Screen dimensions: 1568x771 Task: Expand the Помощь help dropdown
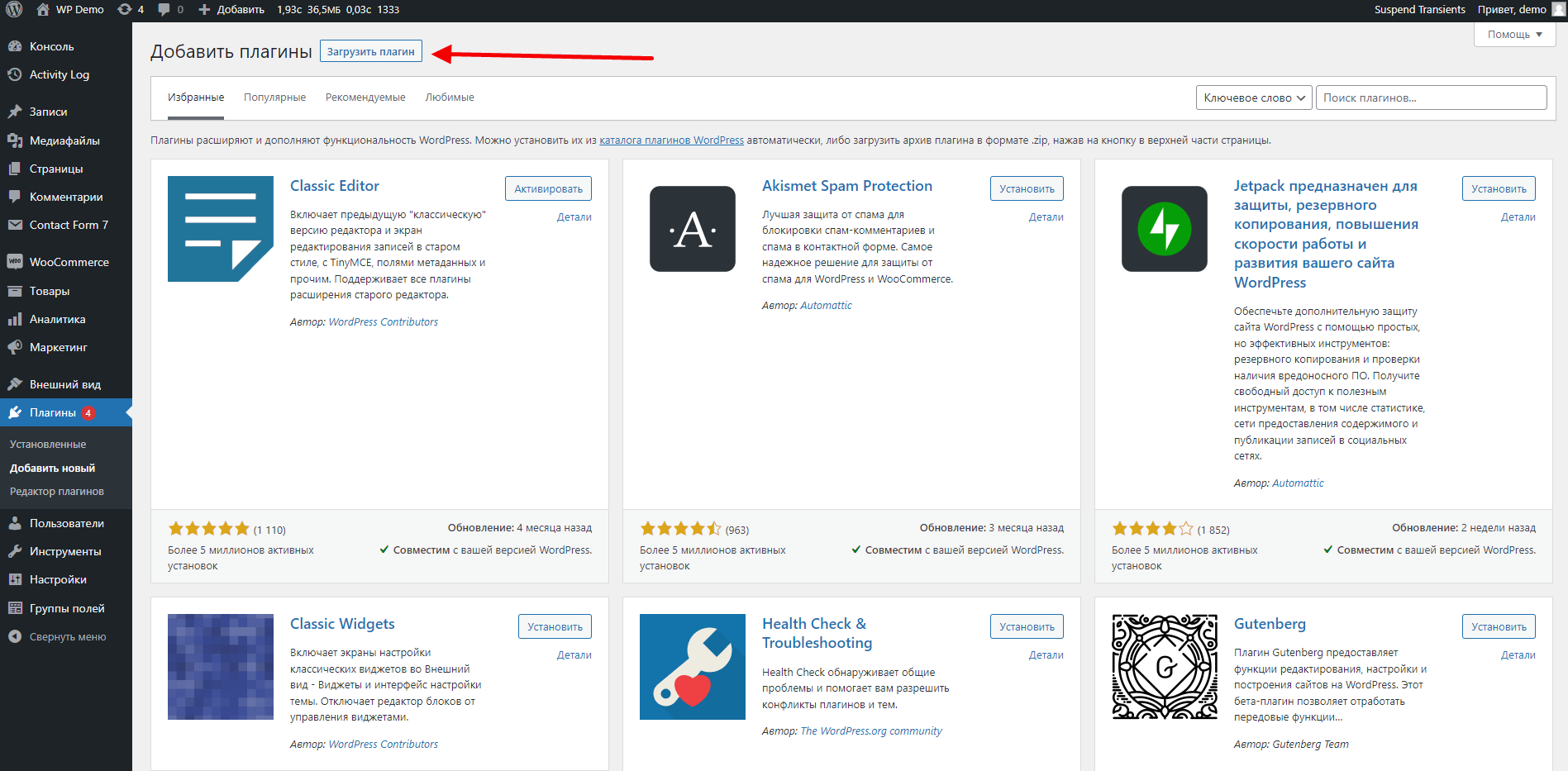[x=1514, y=35]
